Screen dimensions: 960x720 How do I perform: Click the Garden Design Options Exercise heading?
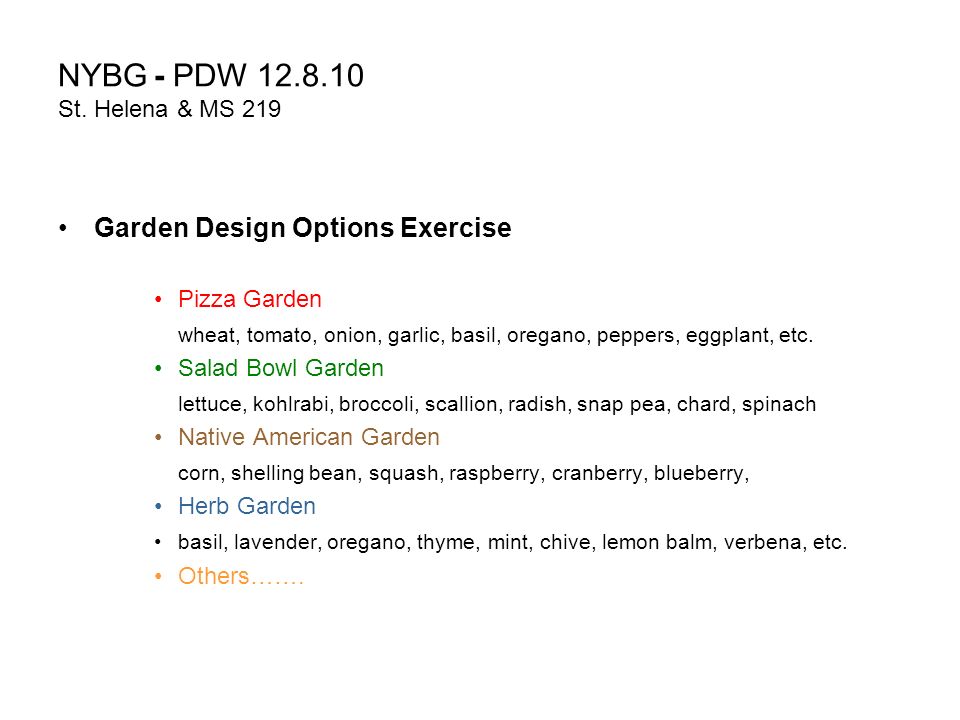pyautogui.click(x=302, y=228)
